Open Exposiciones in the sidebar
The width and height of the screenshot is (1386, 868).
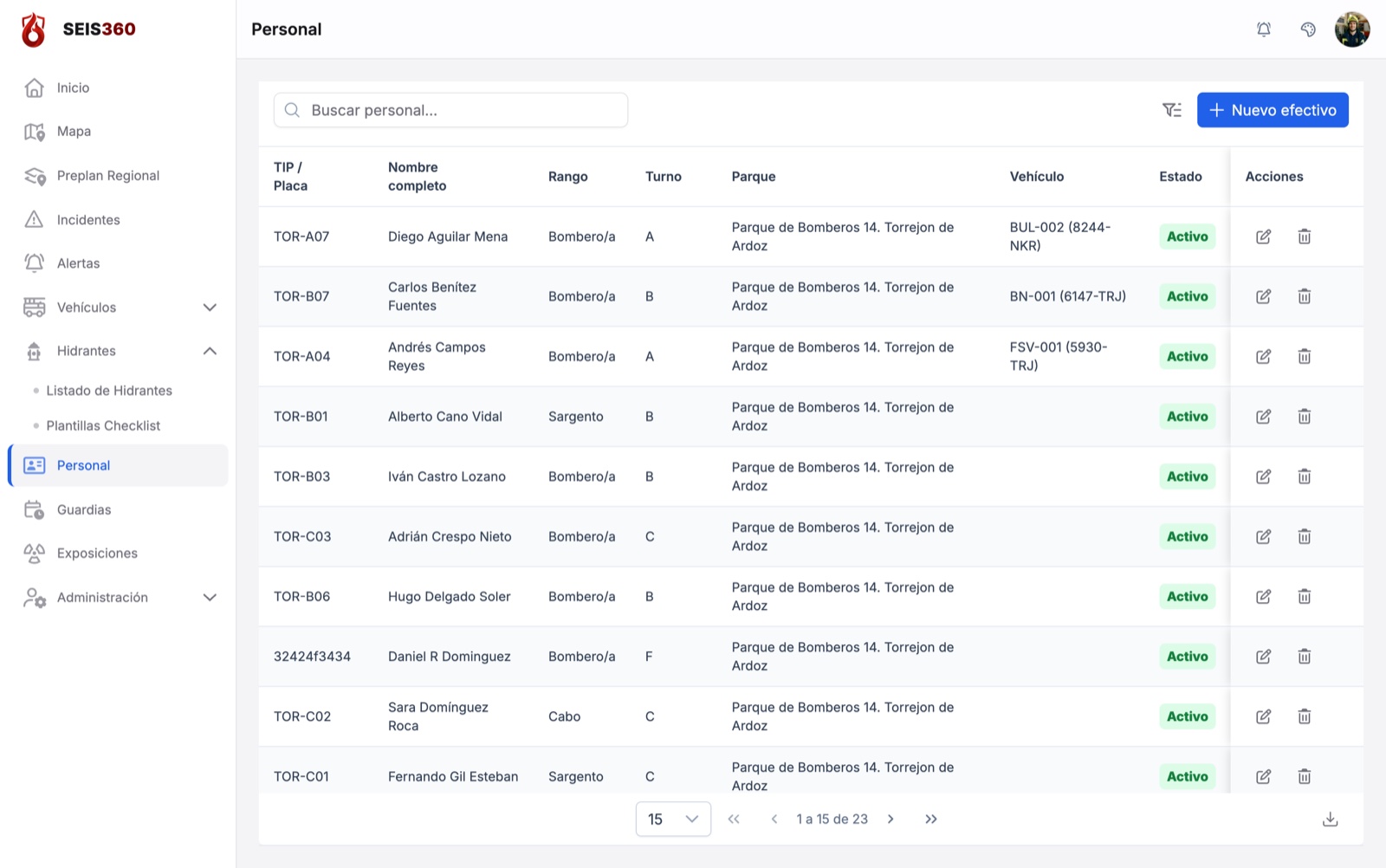pos(118,554)
